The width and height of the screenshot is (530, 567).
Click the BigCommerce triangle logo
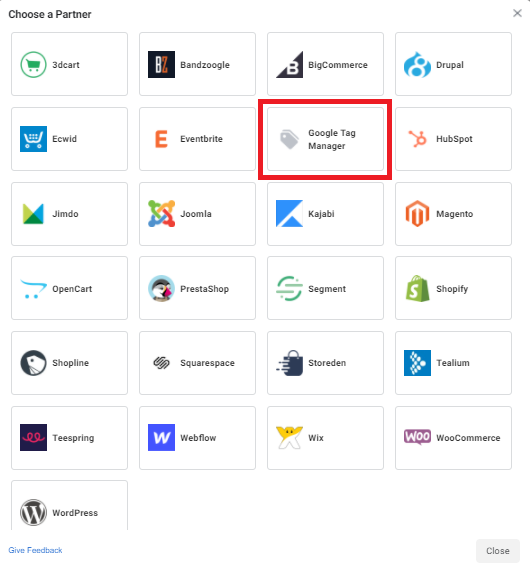[x=289, y=65]
